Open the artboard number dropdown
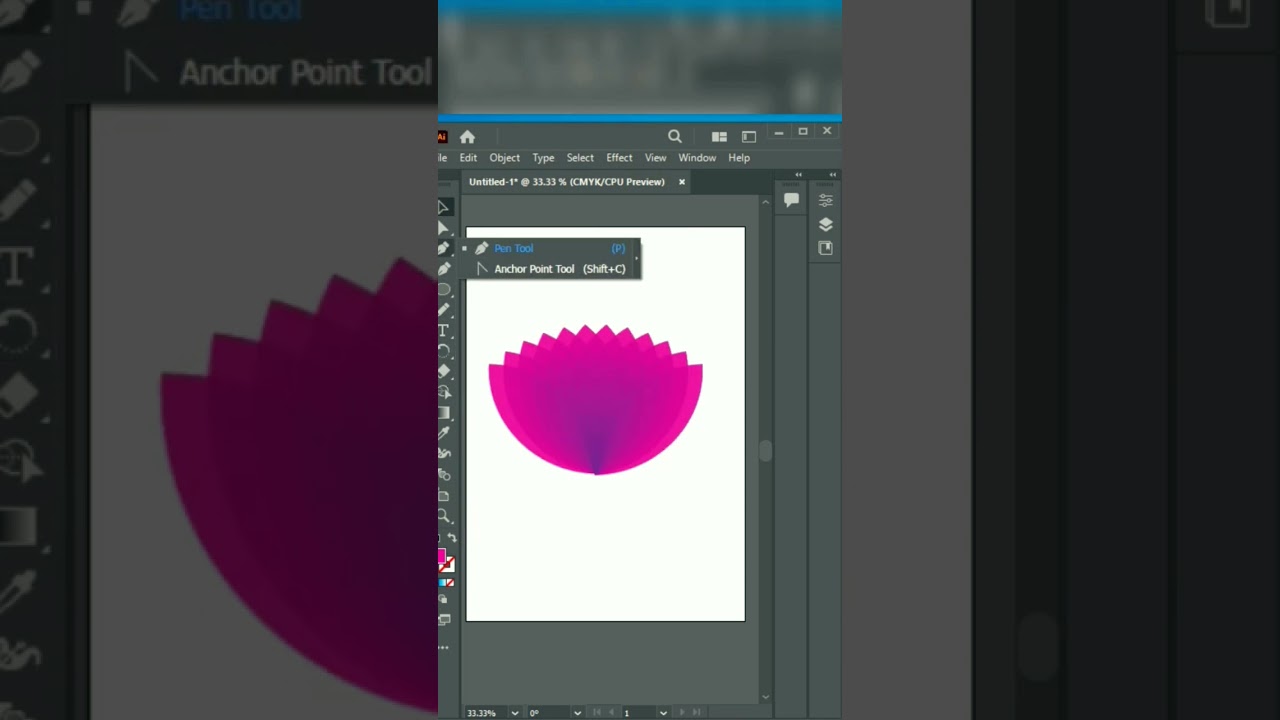The image size is (1280, 720). 663,713
